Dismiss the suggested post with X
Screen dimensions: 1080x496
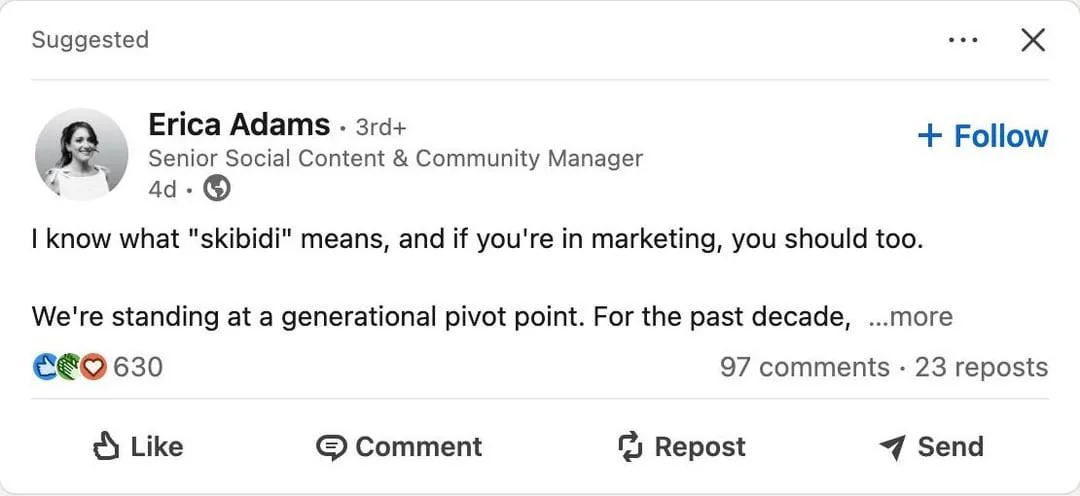pos(1033,40)
